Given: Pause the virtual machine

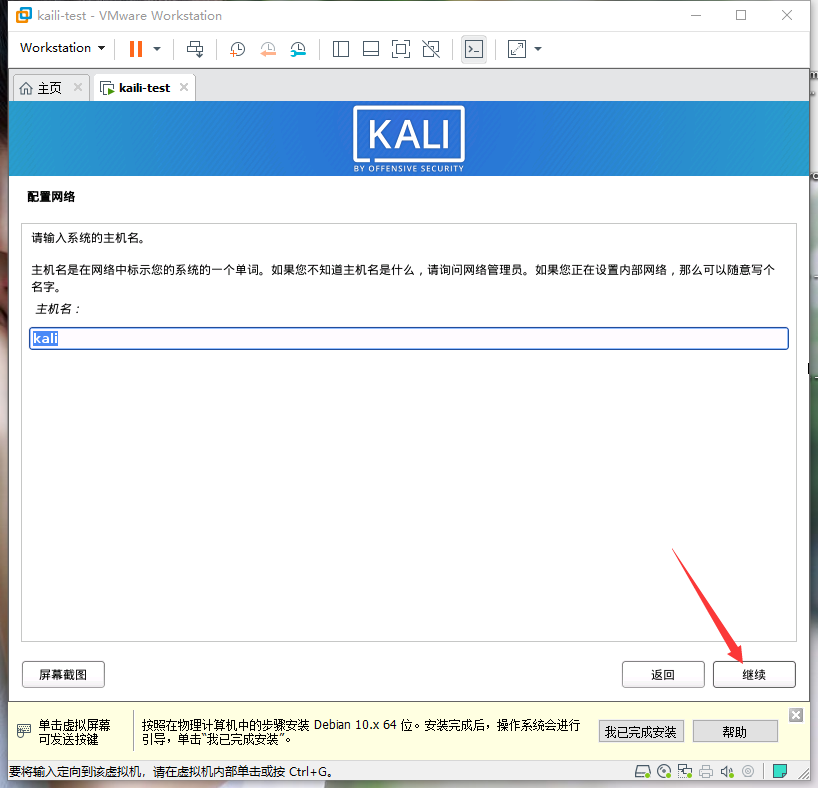Looking at the screenshot, I should click(136, 49).
